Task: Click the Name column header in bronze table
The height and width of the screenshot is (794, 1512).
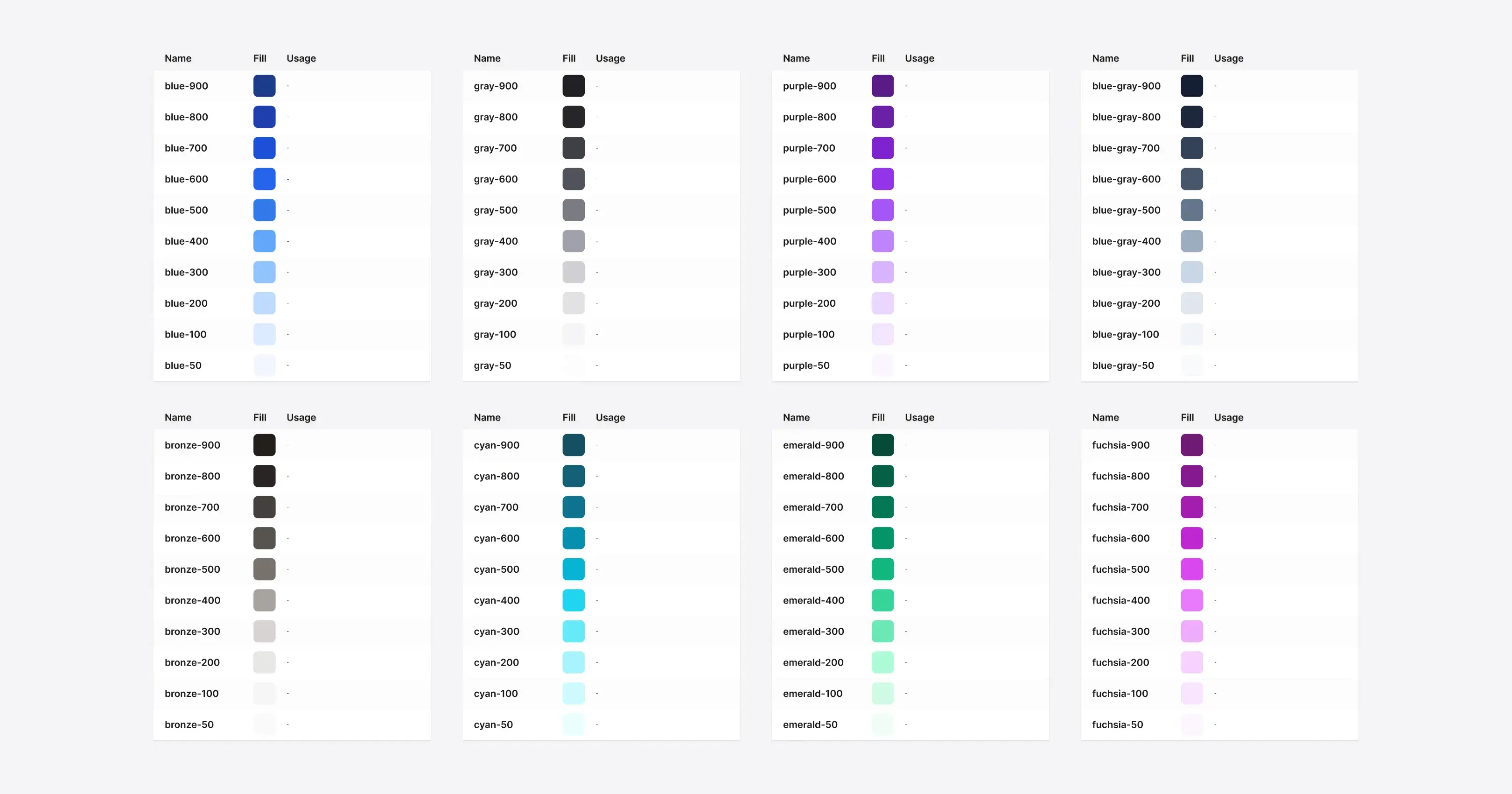Action: tap(178, 417)
